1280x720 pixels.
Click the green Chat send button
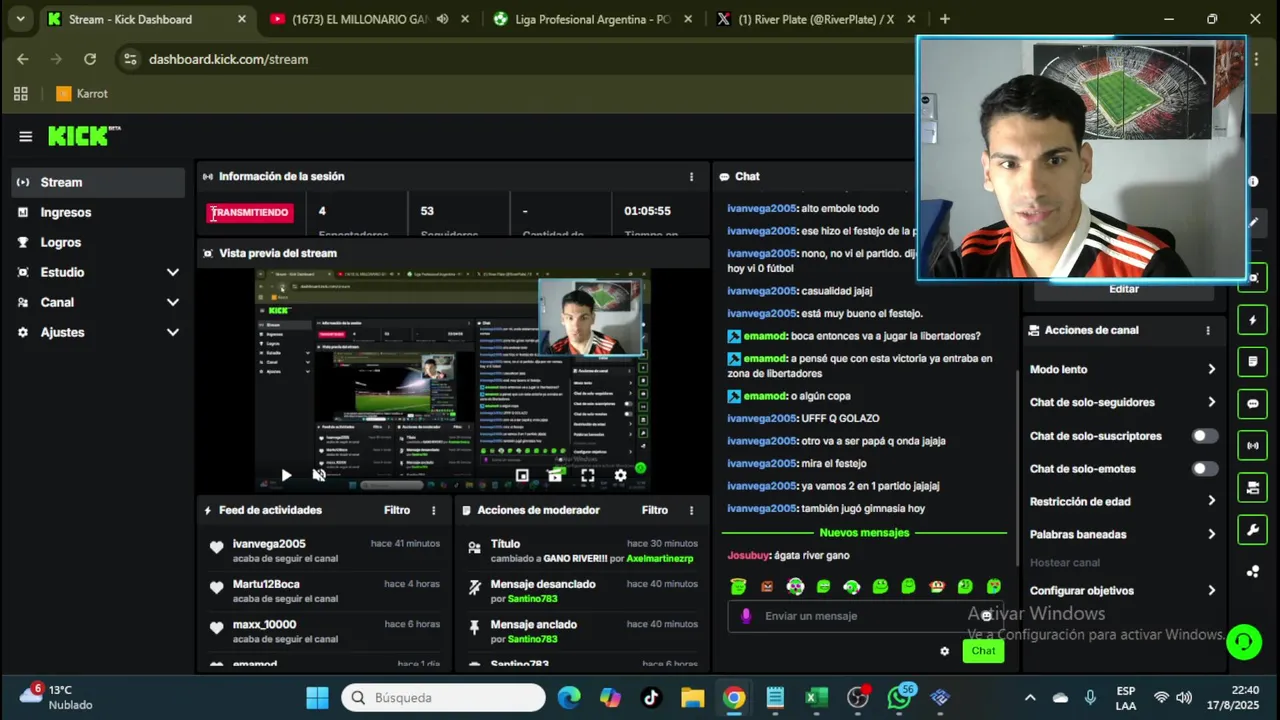pos(983,651)
